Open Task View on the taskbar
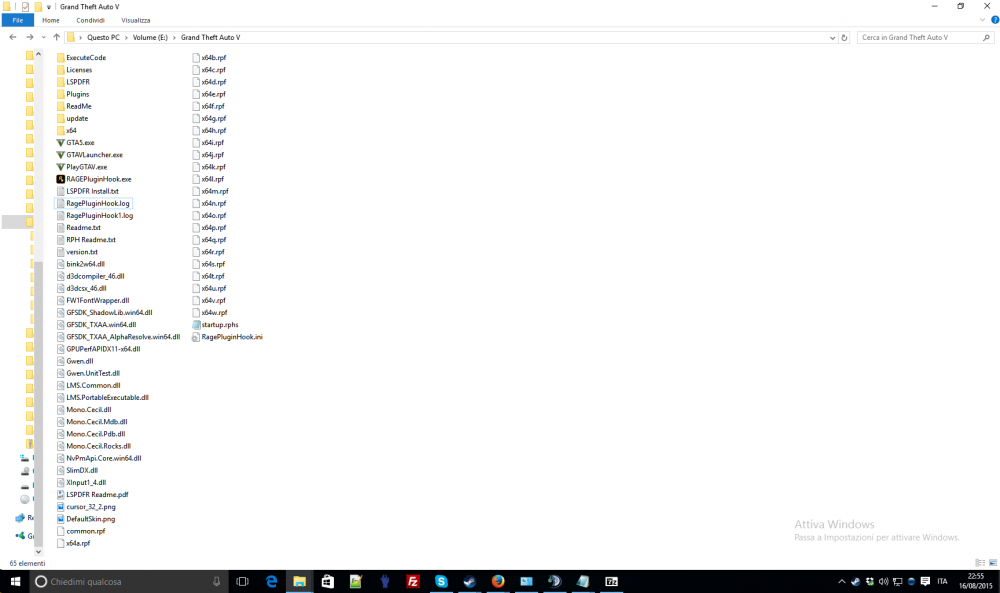Viewport: 1000px width, 593px height. pos(242,580)
